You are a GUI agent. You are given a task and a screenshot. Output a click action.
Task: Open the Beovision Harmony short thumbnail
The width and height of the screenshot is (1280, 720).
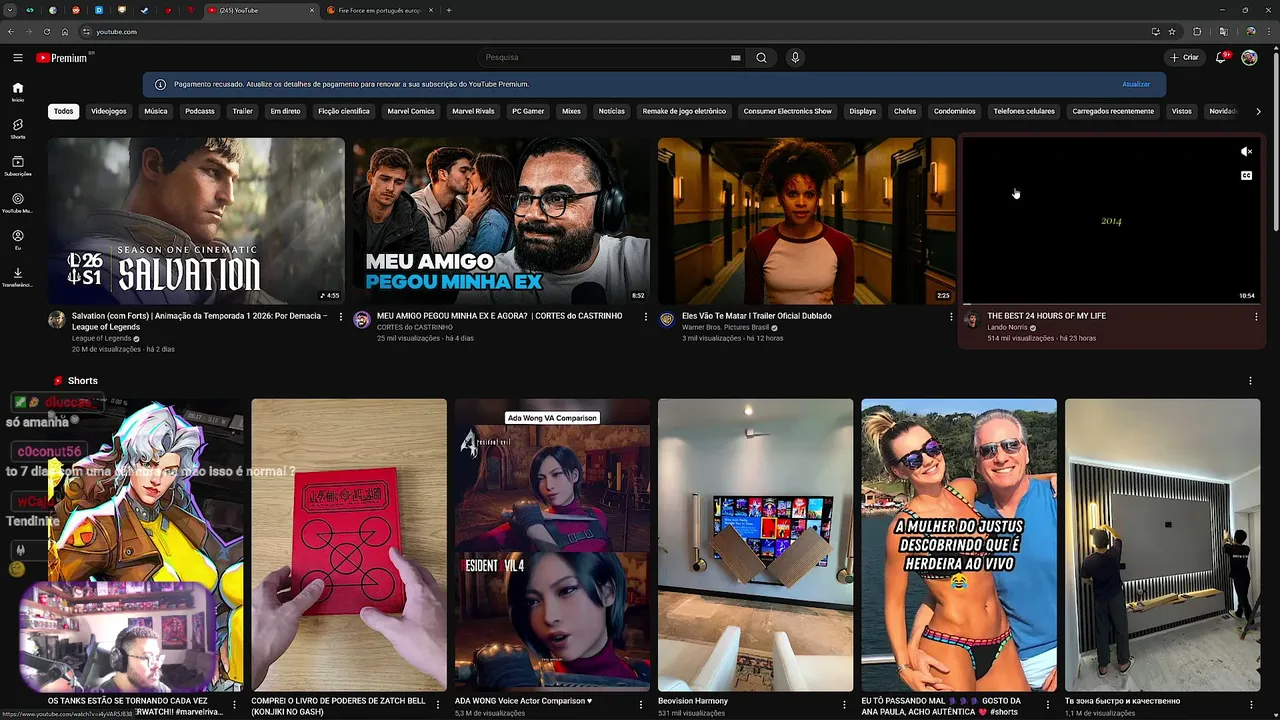[x=755, y=545]
